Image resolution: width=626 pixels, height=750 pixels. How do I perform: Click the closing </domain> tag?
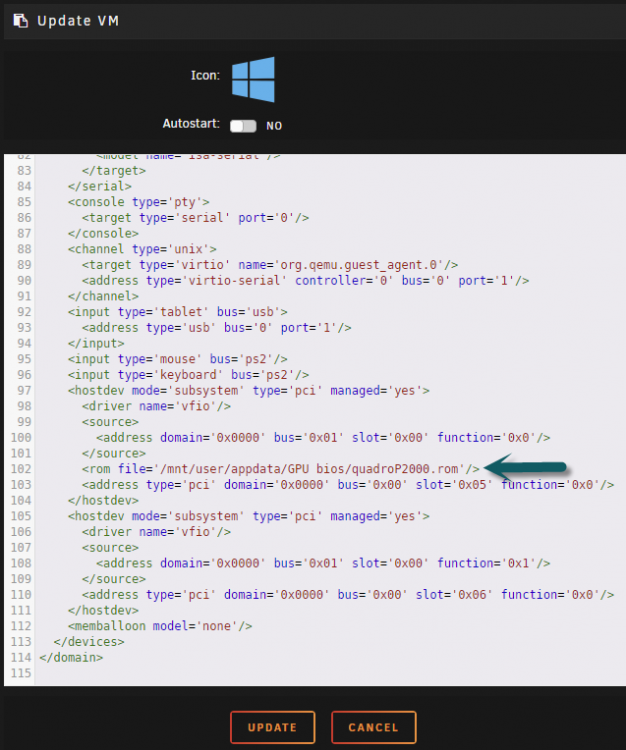click(x=71, y=657)
